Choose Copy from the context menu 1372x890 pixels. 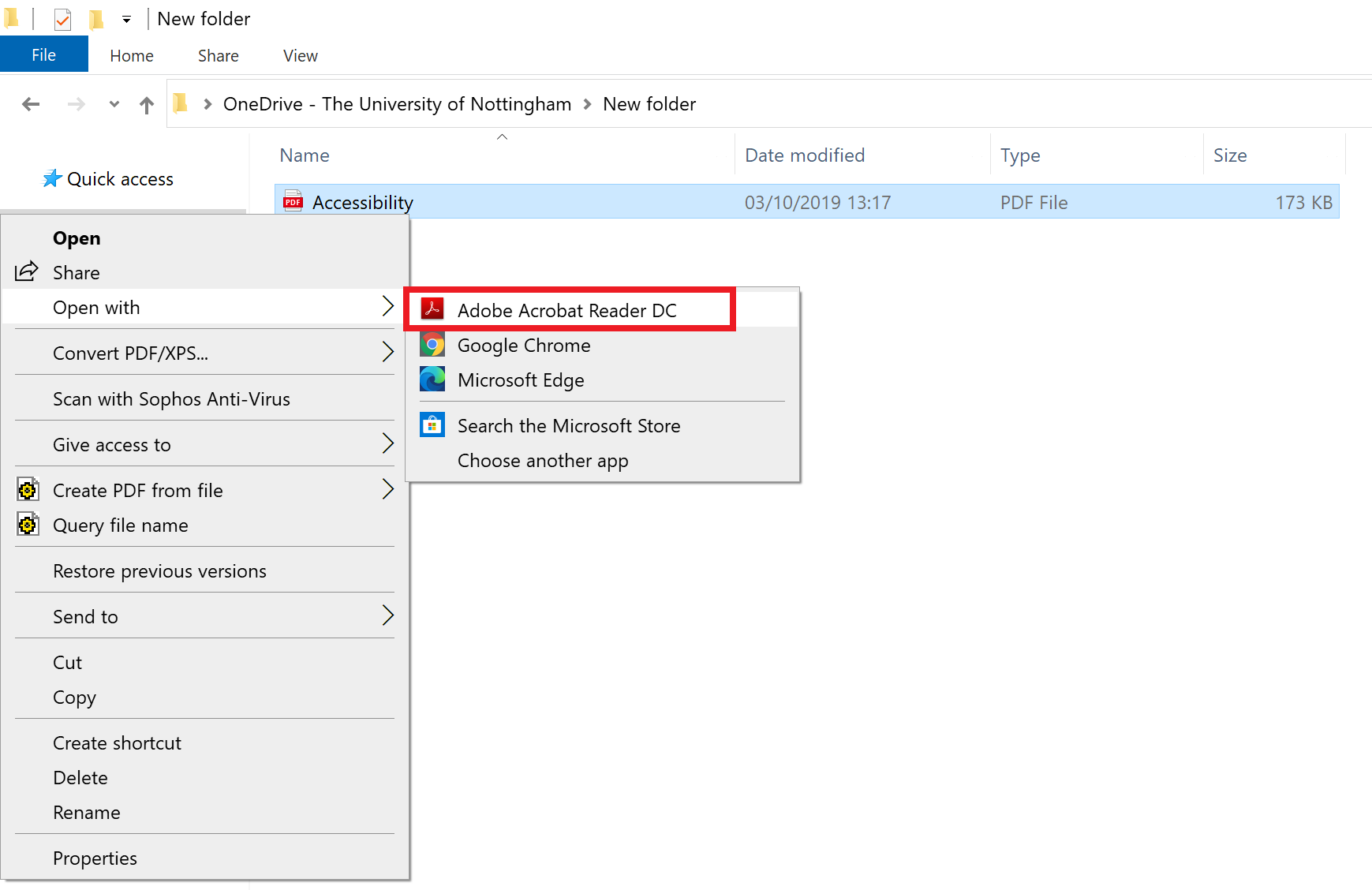205,697
